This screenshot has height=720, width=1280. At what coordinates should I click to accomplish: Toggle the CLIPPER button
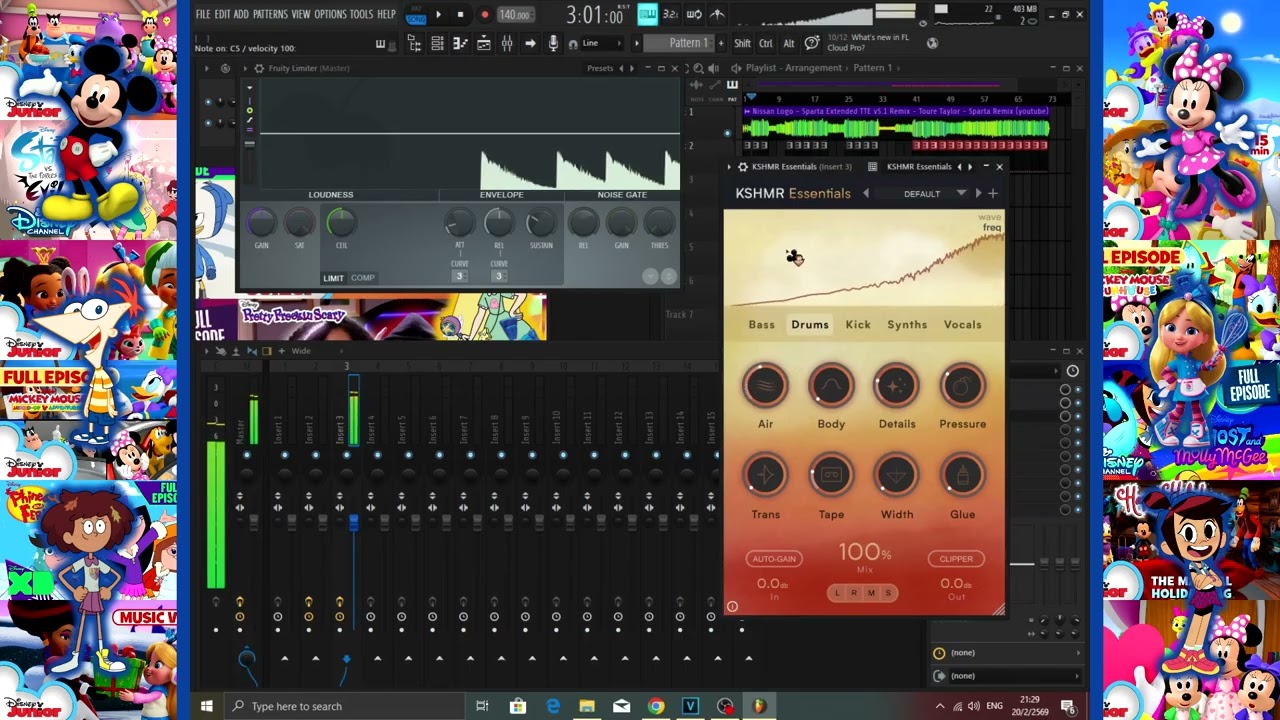pos(956,559)
